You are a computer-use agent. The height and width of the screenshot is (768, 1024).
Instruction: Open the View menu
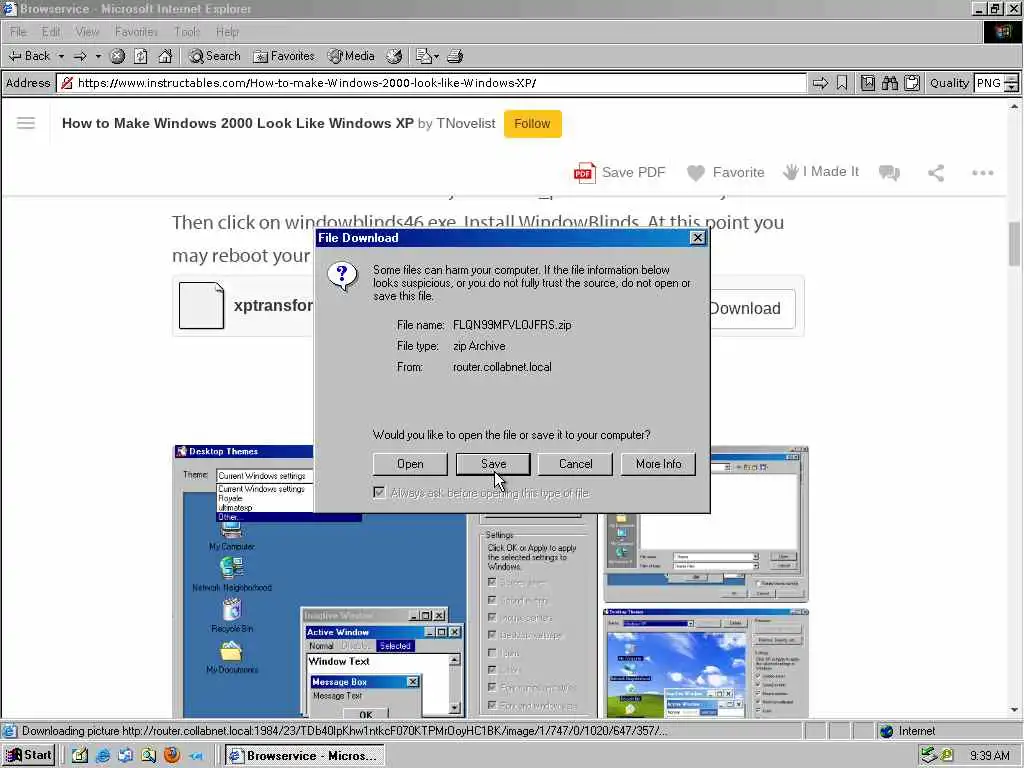(87, 31)
